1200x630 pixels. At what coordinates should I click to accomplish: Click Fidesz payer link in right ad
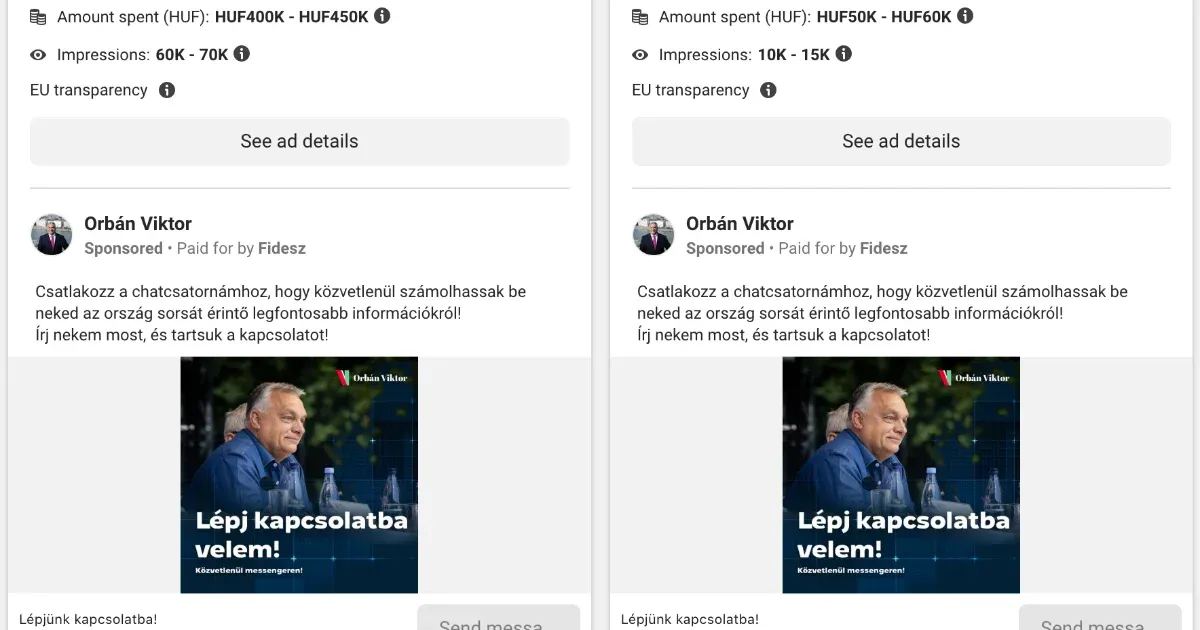884,248
